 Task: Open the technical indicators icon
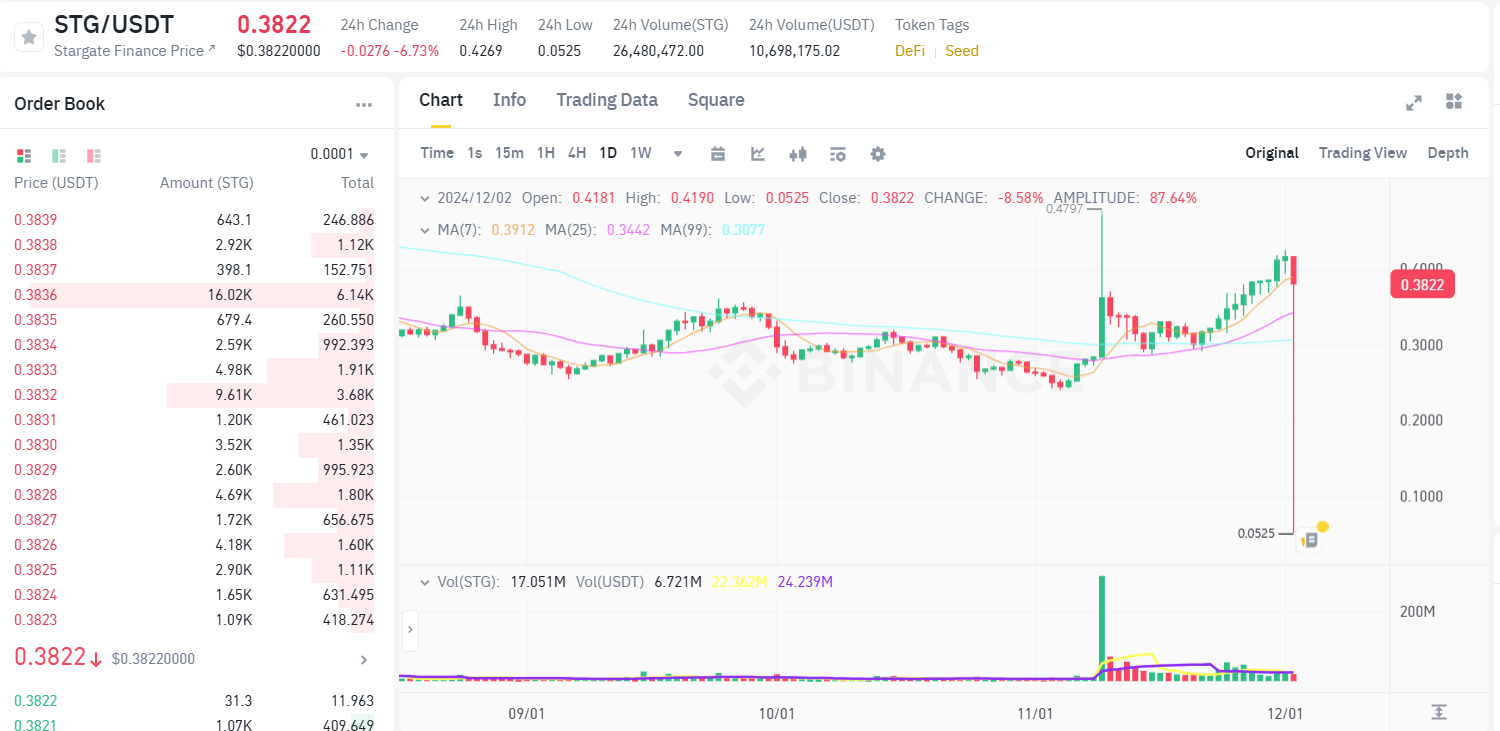(x=758, y=154)
